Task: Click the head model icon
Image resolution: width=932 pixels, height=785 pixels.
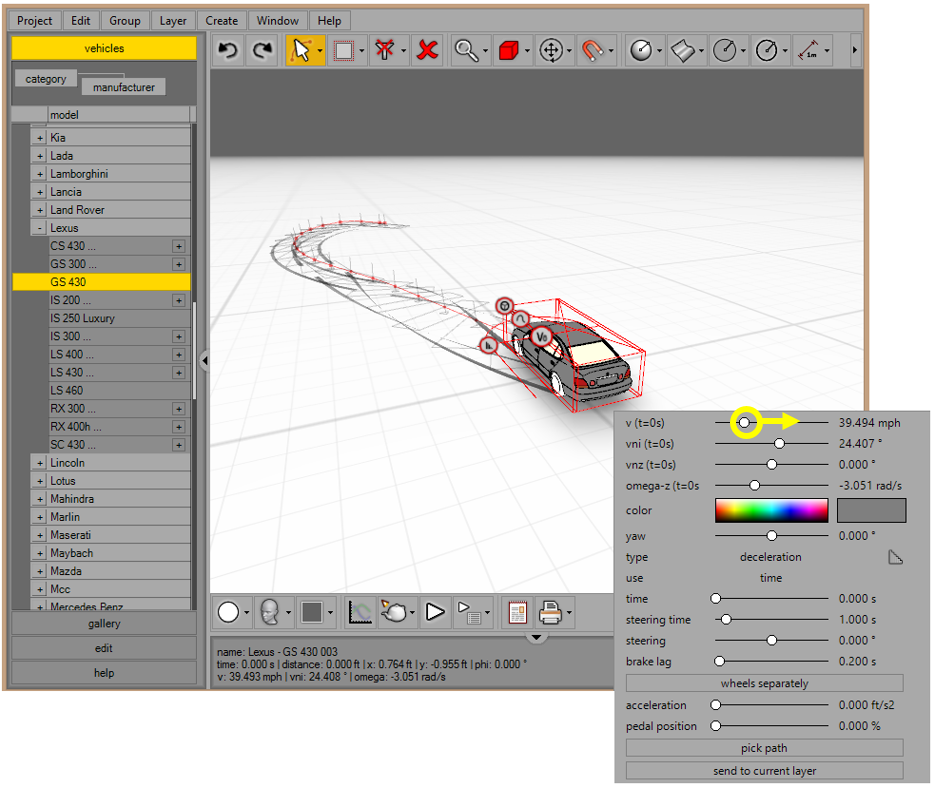Action: (x=270, y=611)
